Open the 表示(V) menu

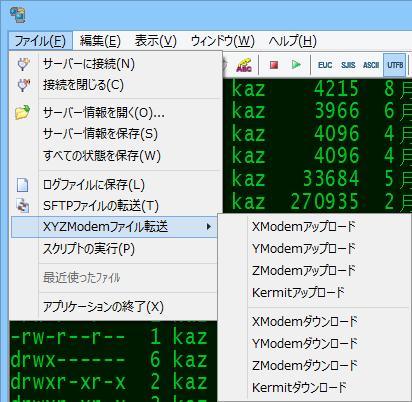click(x=156, y=41)
